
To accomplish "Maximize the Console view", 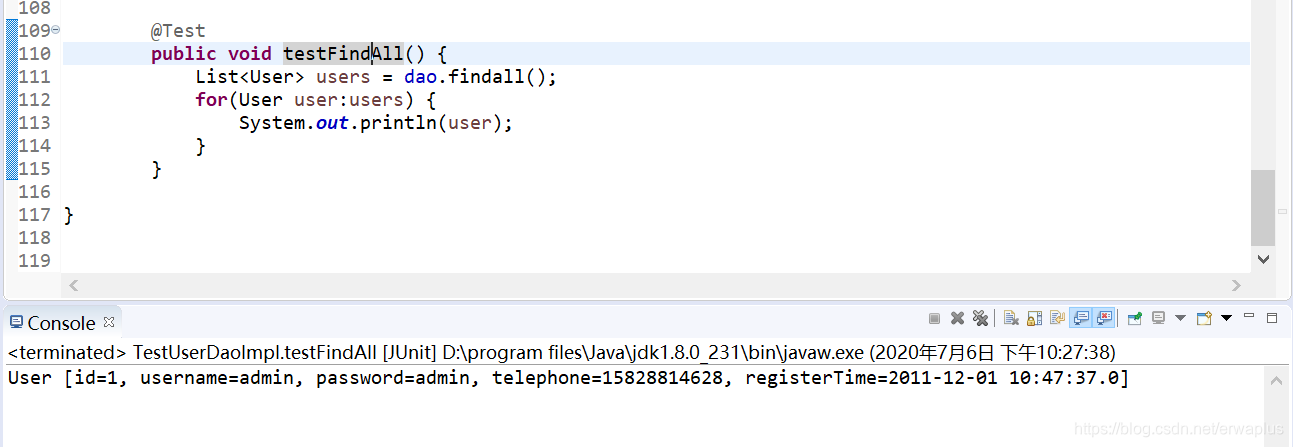I will click(x=1272, y=318).
